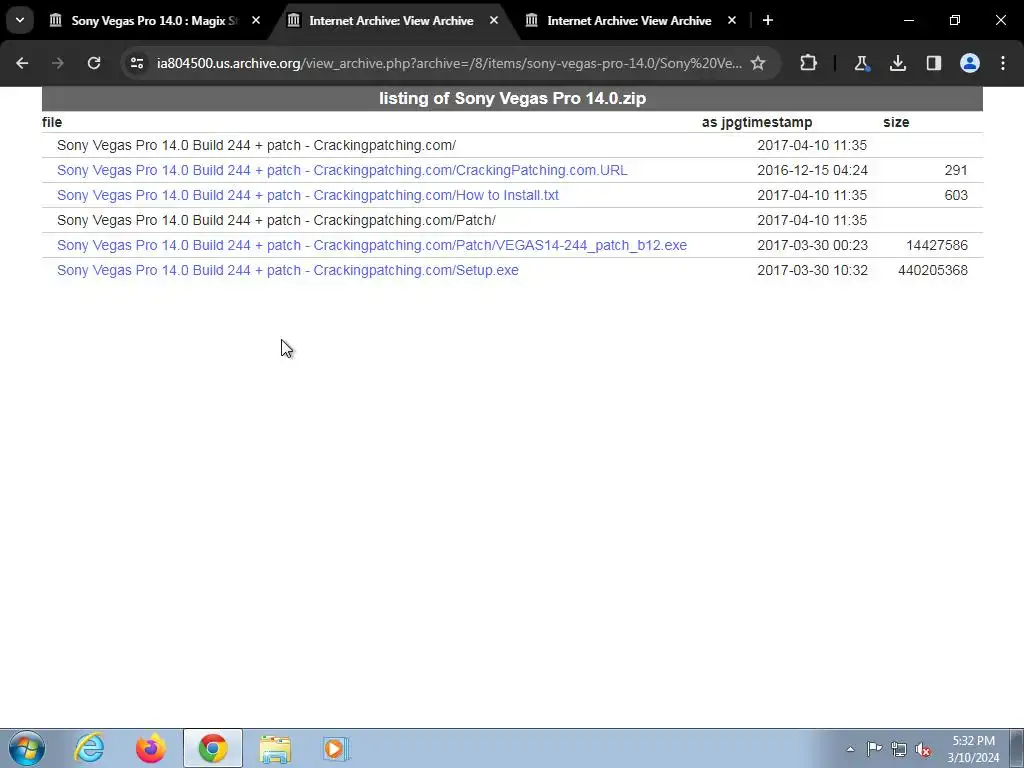The height and width of the screenshot is (768, 1024).
Task: View site information icon in address bar
Action: (x=136, y=63)
